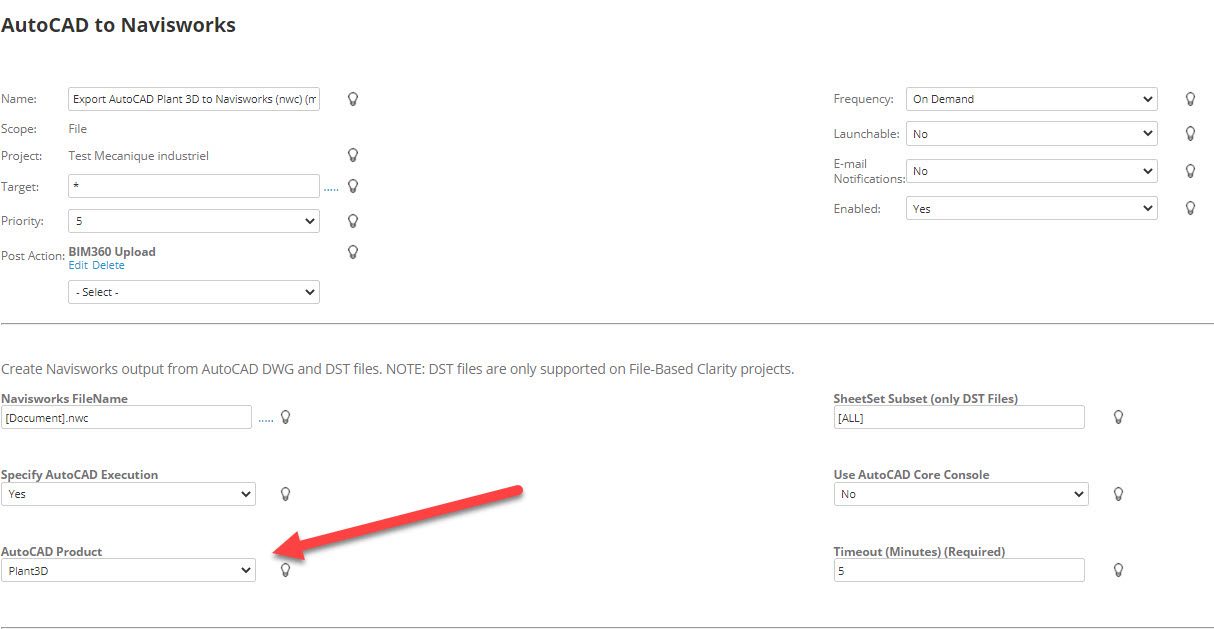Click the dotted browse link beside Target

(x=331, y=187)
